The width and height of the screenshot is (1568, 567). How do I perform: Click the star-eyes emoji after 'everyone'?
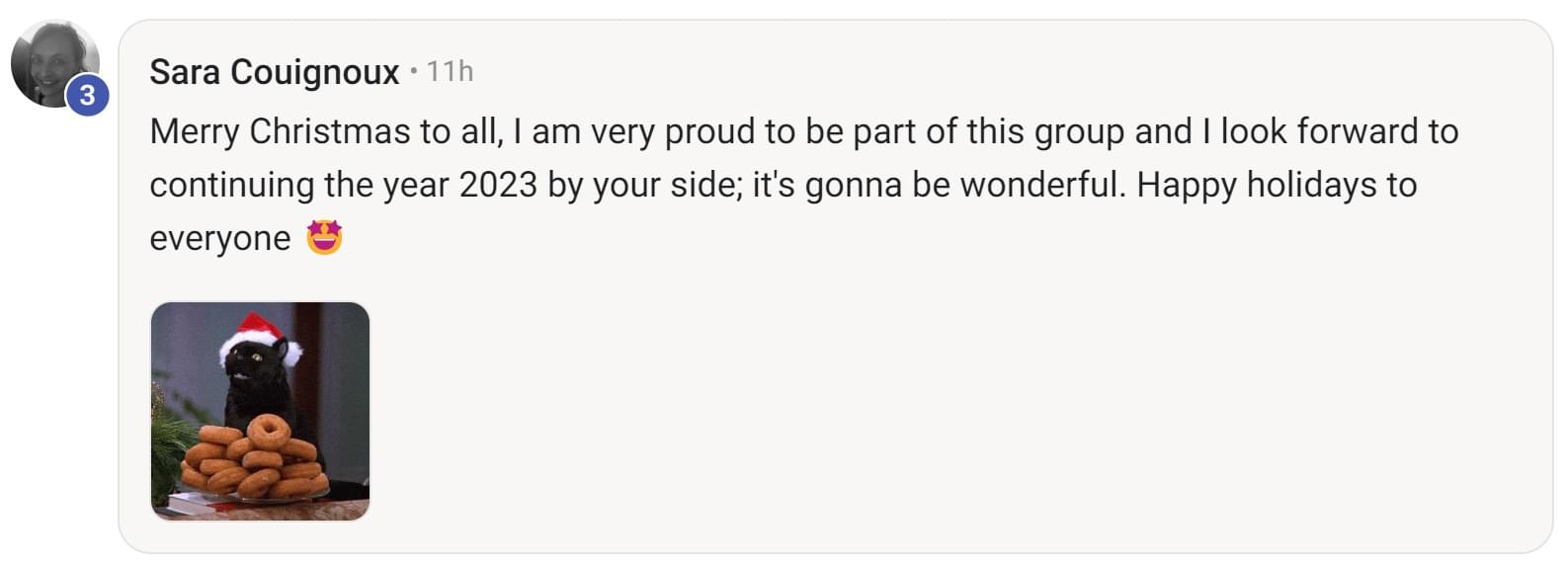[324, 238]
